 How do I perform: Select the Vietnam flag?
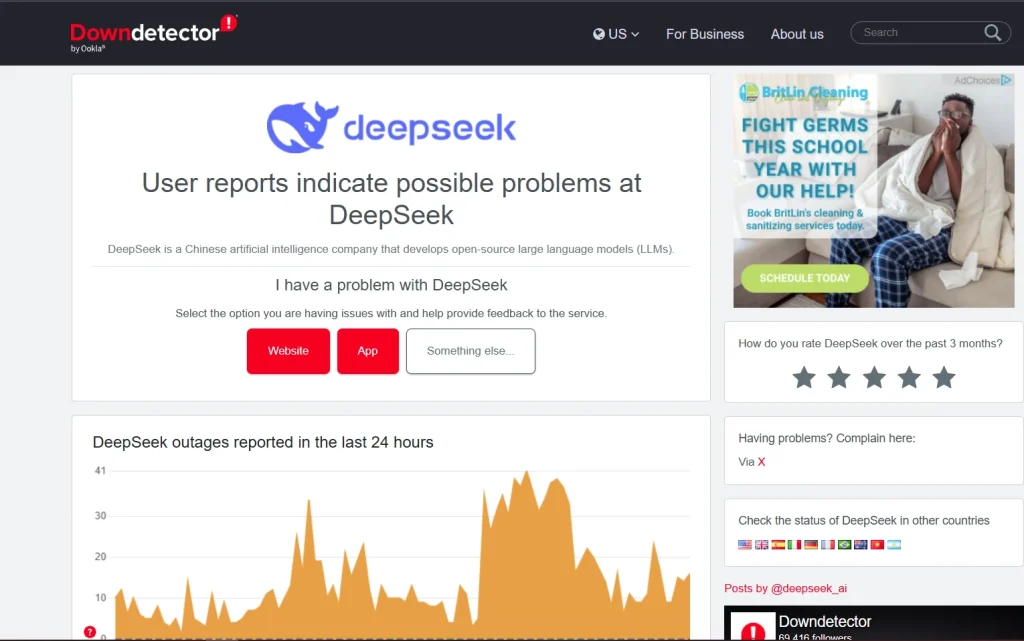click(877, 544)
